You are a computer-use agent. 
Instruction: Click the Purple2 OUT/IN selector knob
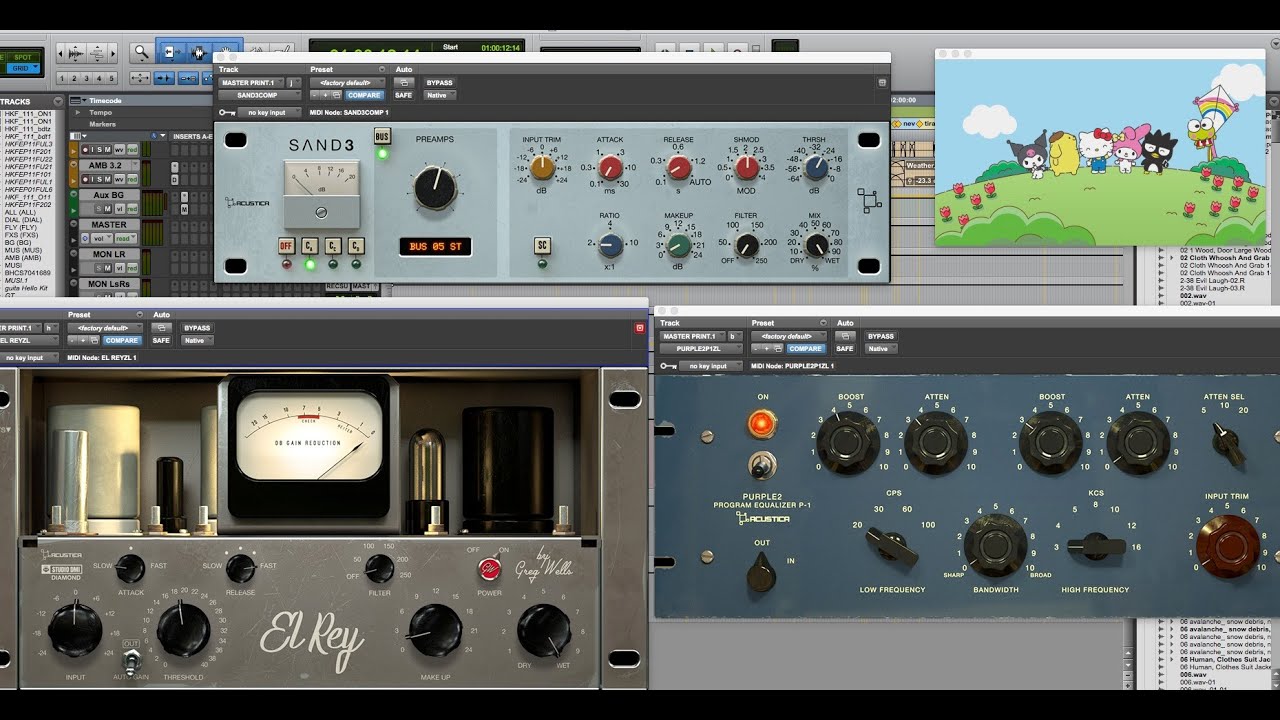(762, 571)
